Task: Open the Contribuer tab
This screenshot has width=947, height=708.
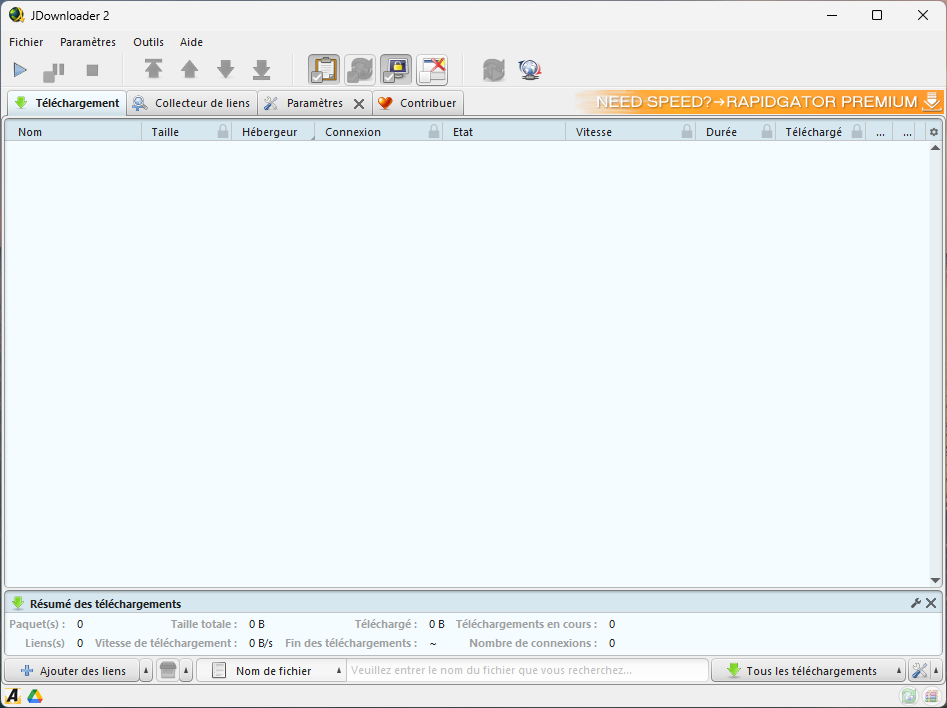Action: (418, 103)
